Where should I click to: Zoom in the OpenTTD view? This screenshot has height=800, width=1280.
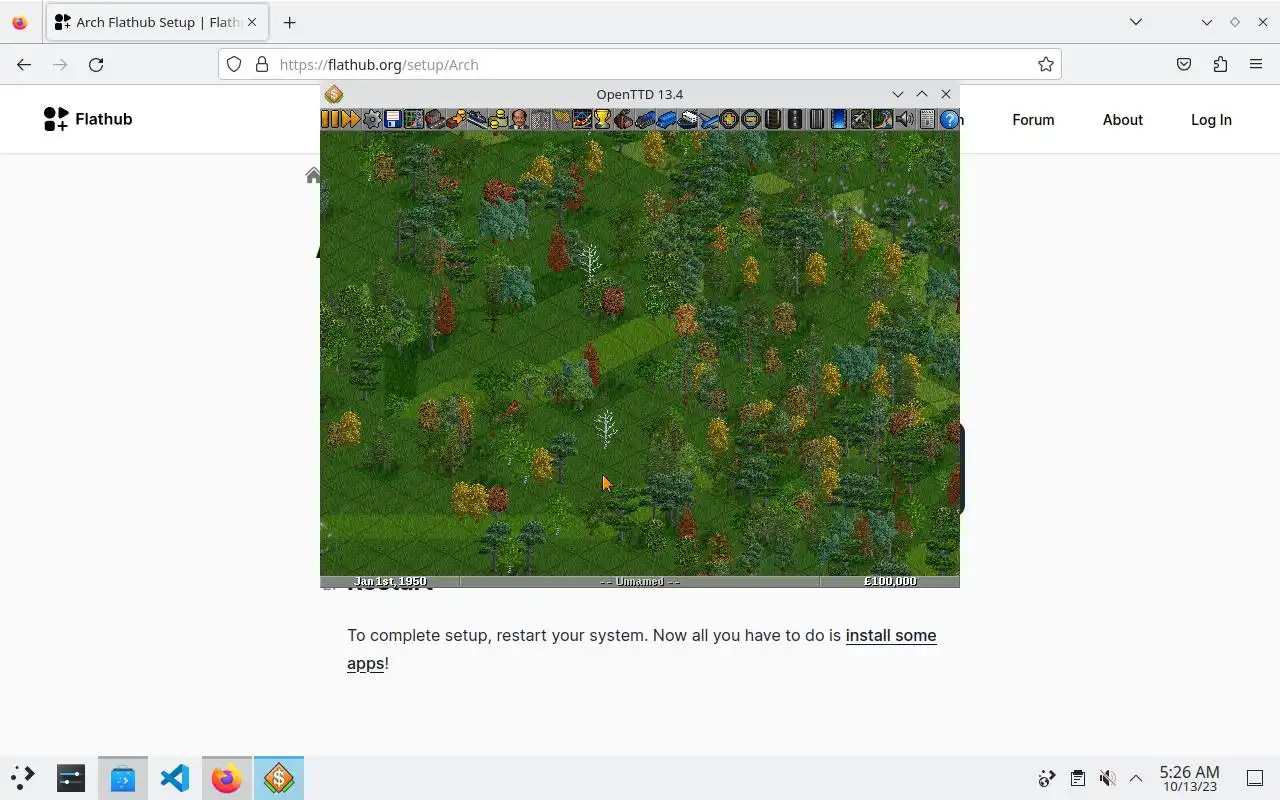tap(729, 120)
